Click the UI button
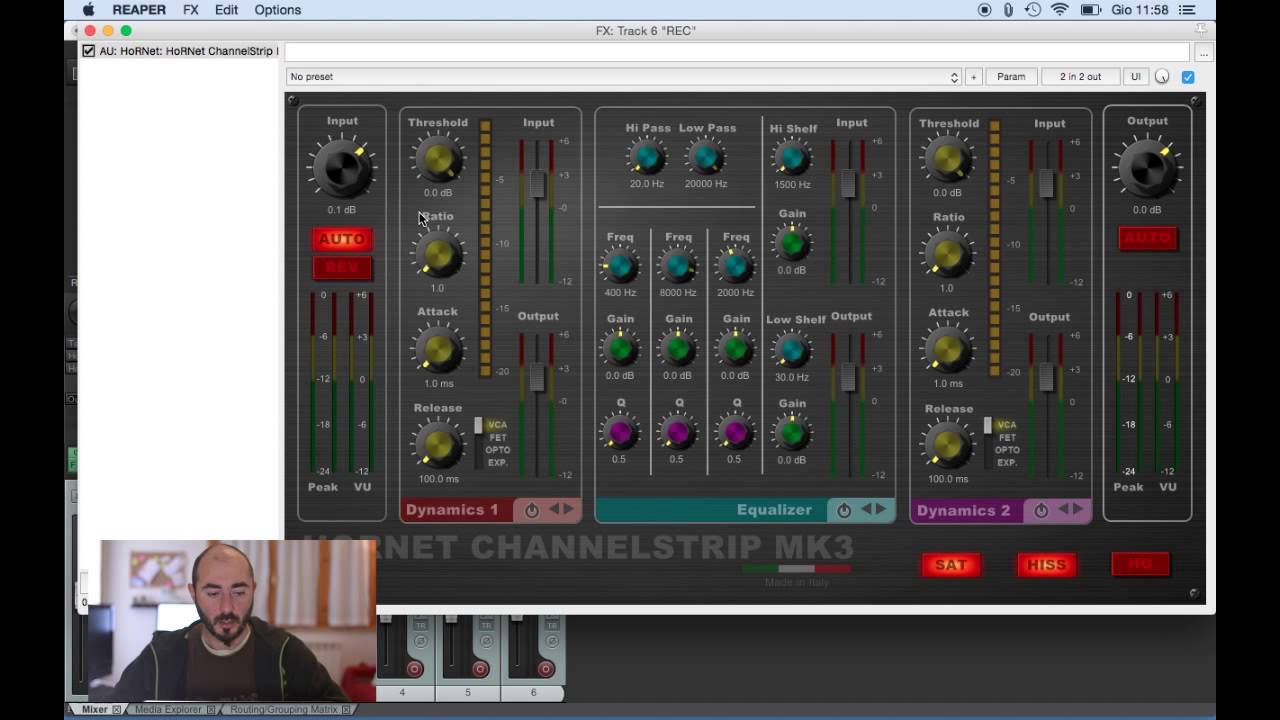1280x720 pixels. pos(1136,77)
